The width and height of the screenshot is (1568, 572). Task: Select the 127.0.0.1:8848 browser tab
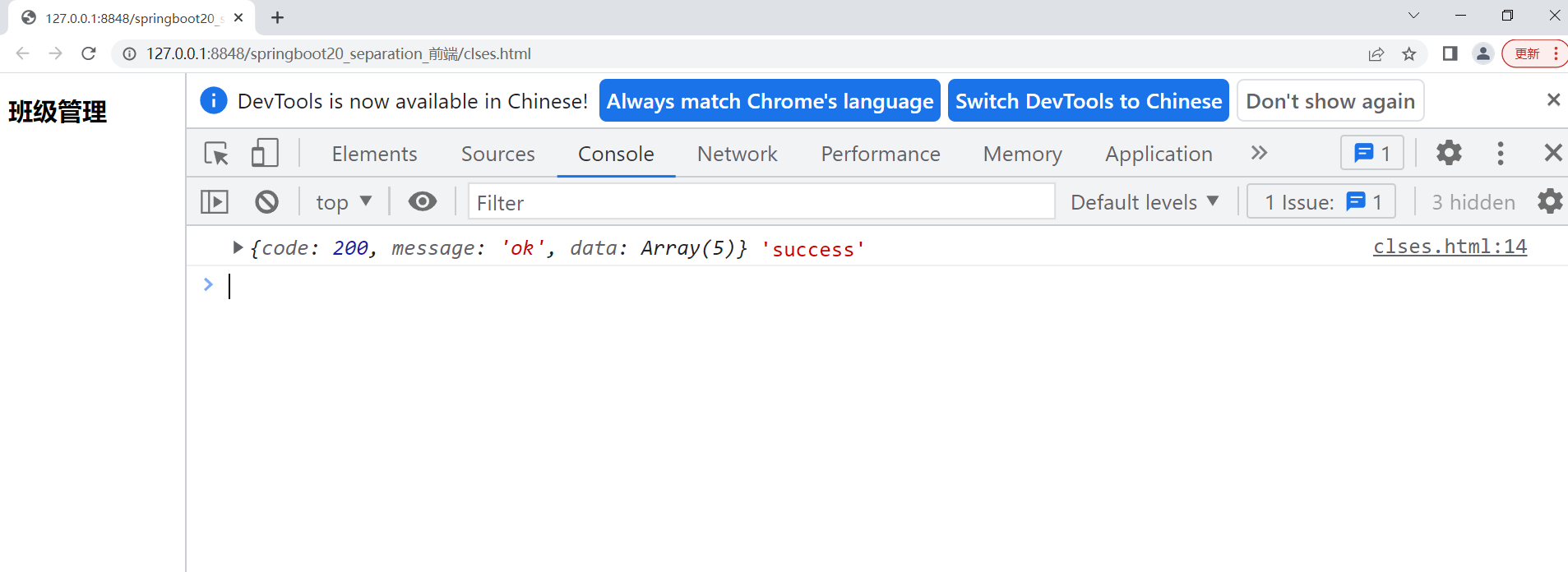pos(132,18)
